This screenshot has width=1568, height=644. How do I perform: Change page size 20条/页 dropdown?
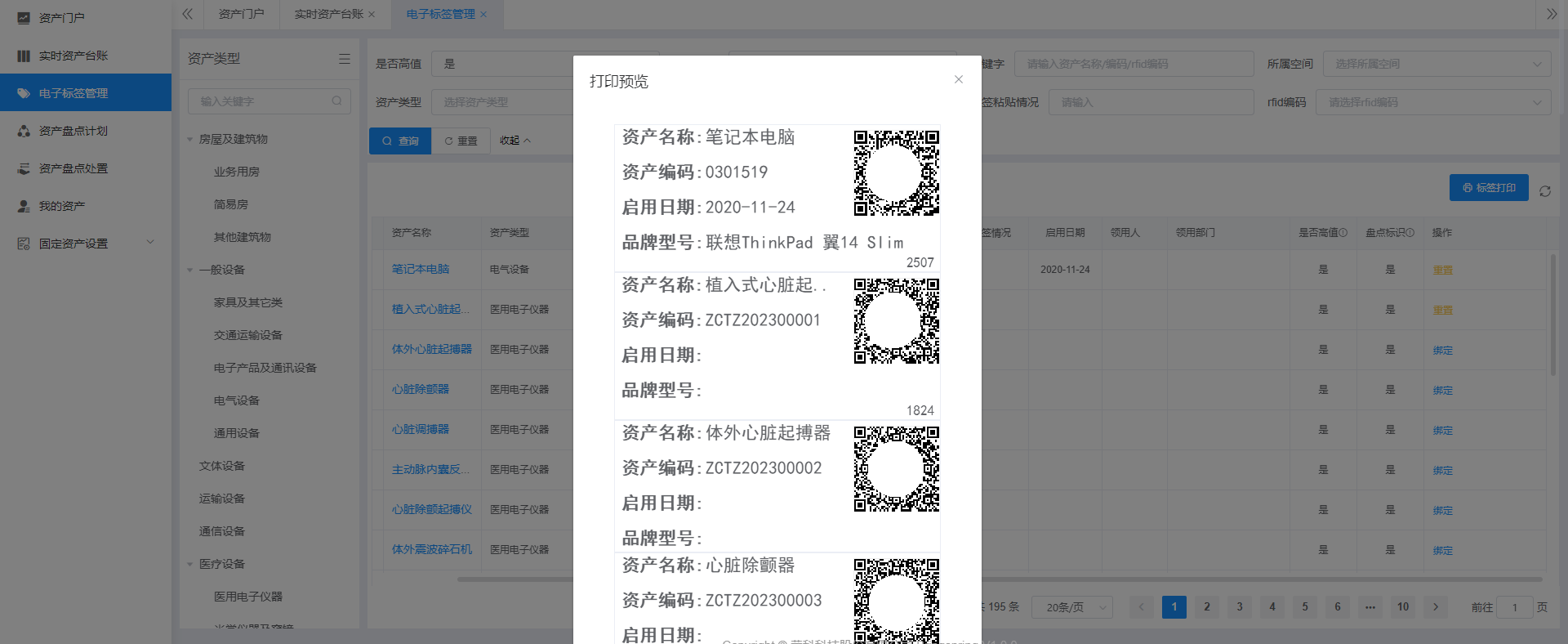point(1071,607)
